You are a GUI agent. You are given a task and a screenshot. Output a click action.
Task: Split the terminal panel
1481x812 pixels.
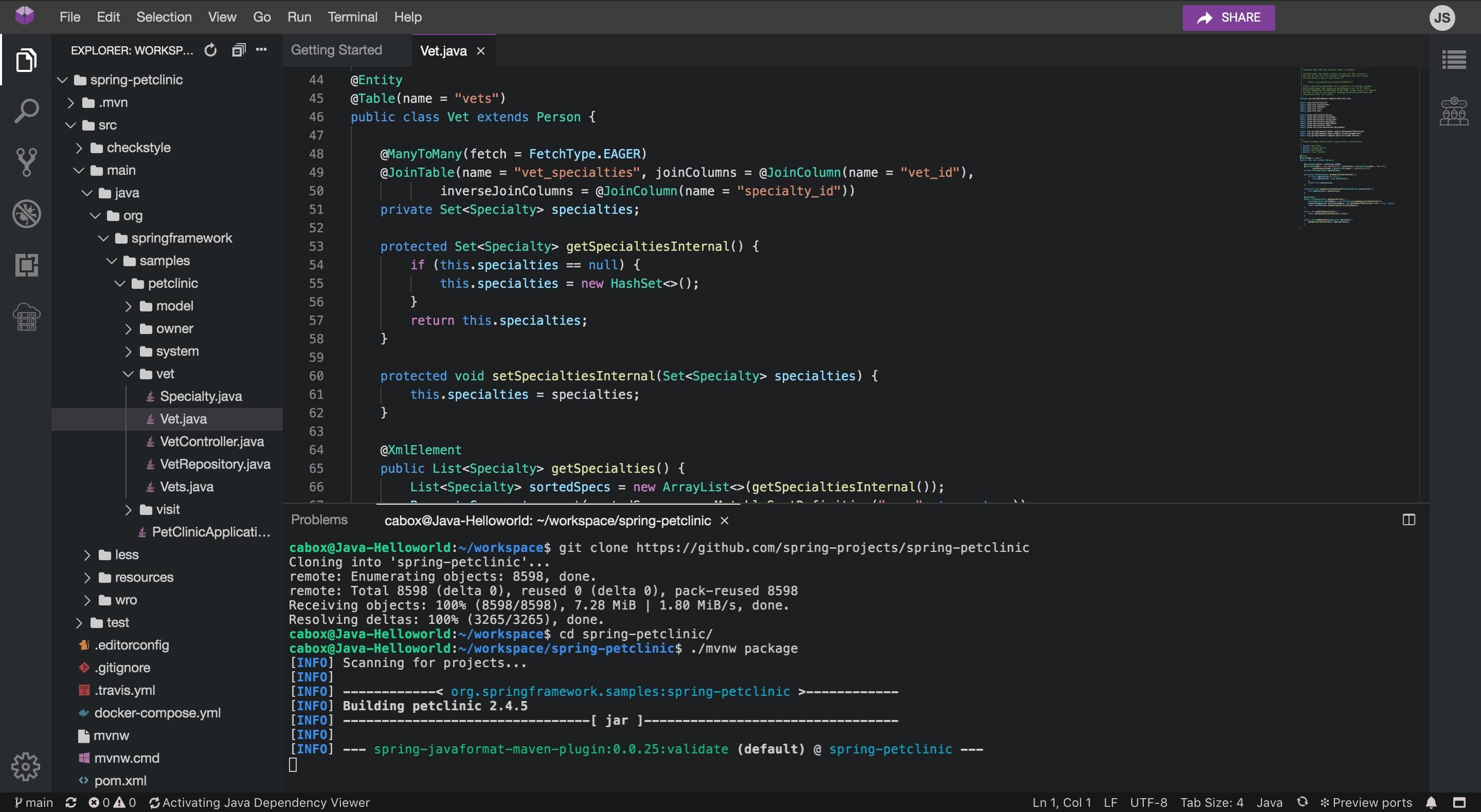[x=1409, y=520]
